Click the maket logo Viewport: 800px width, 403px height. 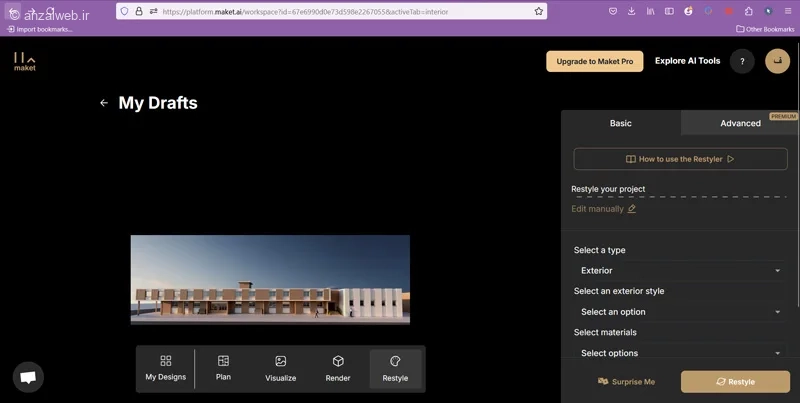tap(24, 62)
